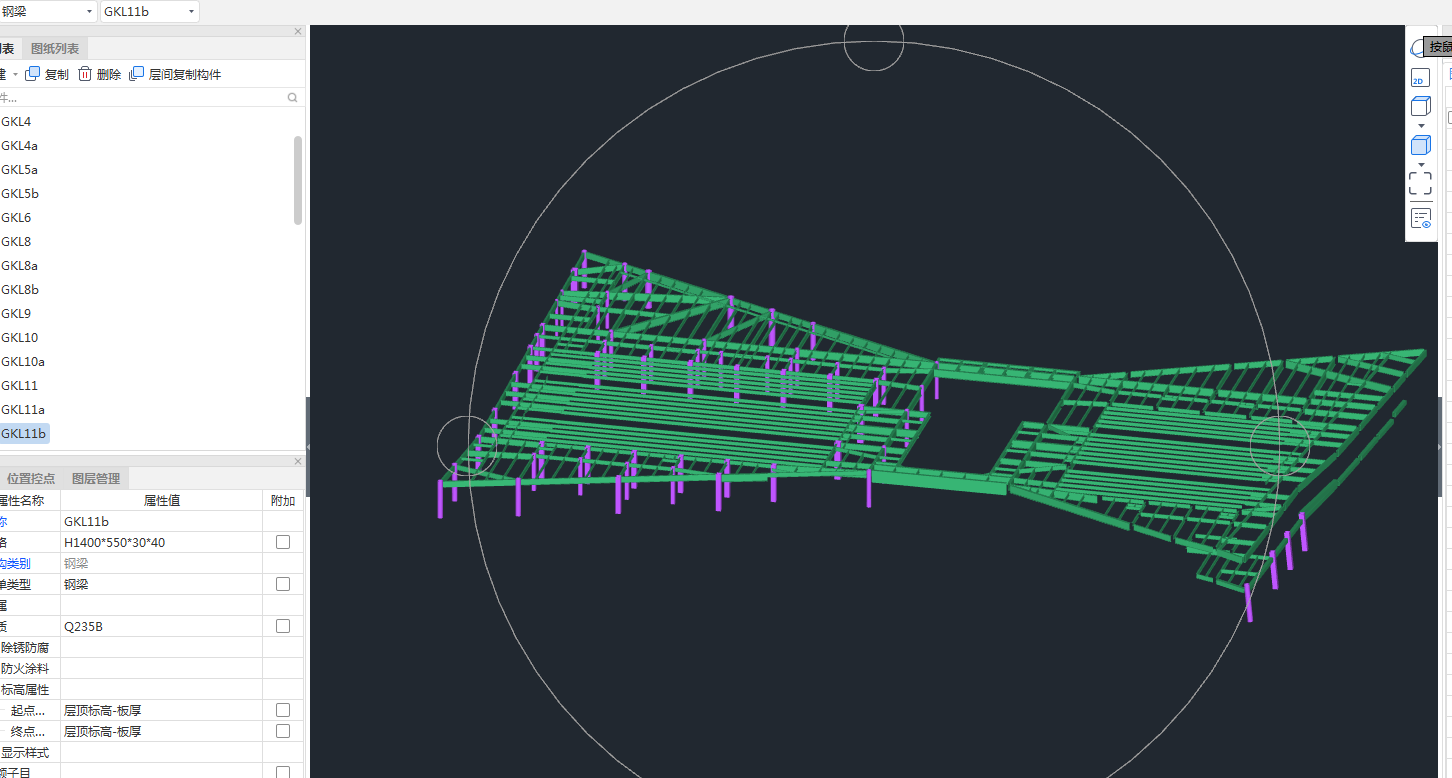Click the search magnifier icon in component search
1452x778 pixels.
[x=292, y=98]
